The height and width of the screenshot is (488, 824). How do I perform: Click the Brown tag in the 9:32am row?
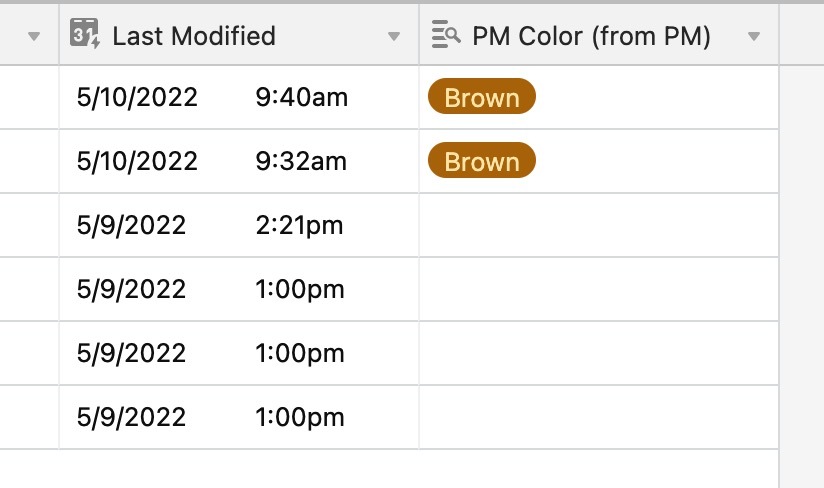[482, 161]
